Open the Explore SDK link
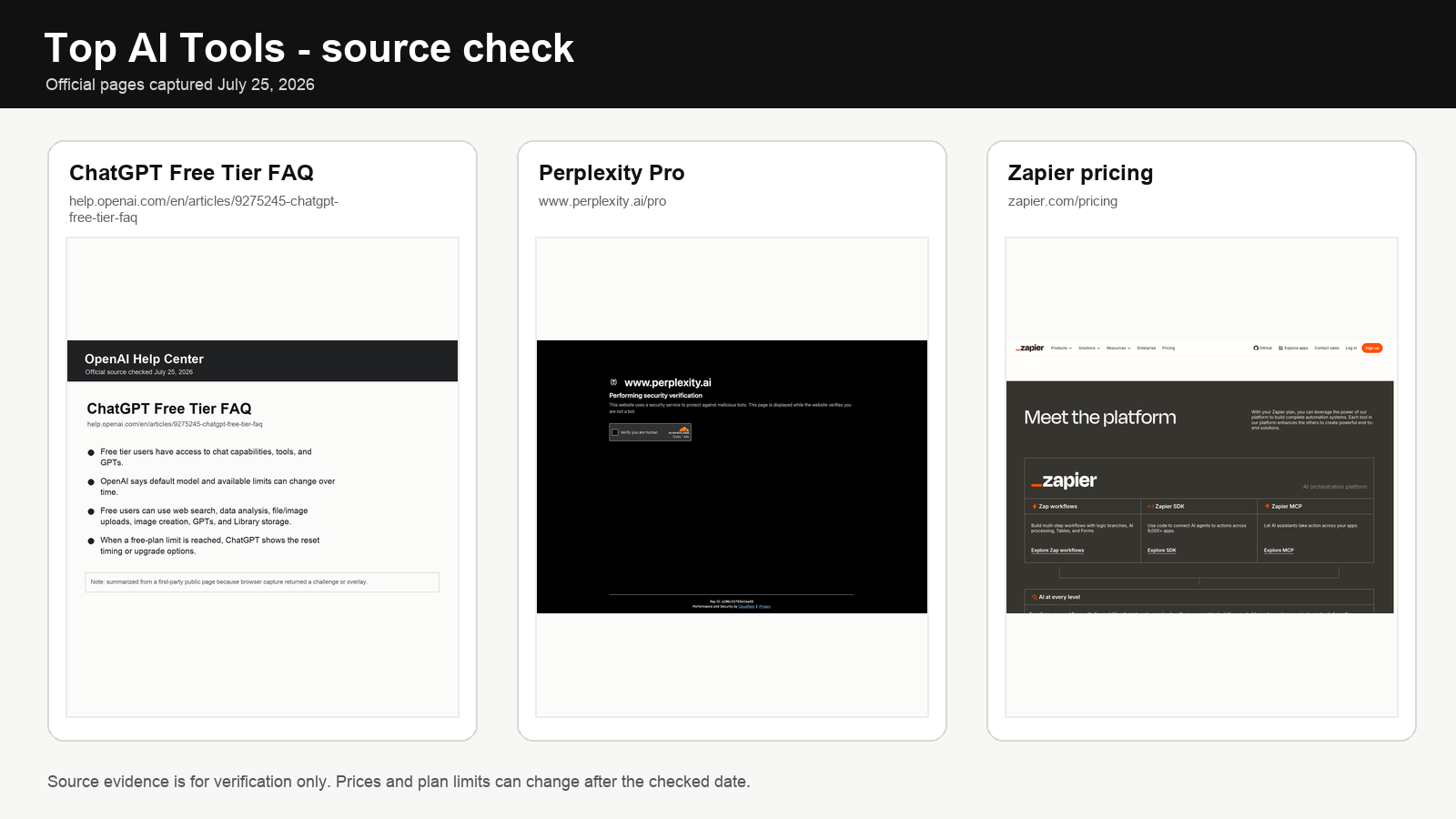Screen dimensions: 1456x819 coord(1162,551)
